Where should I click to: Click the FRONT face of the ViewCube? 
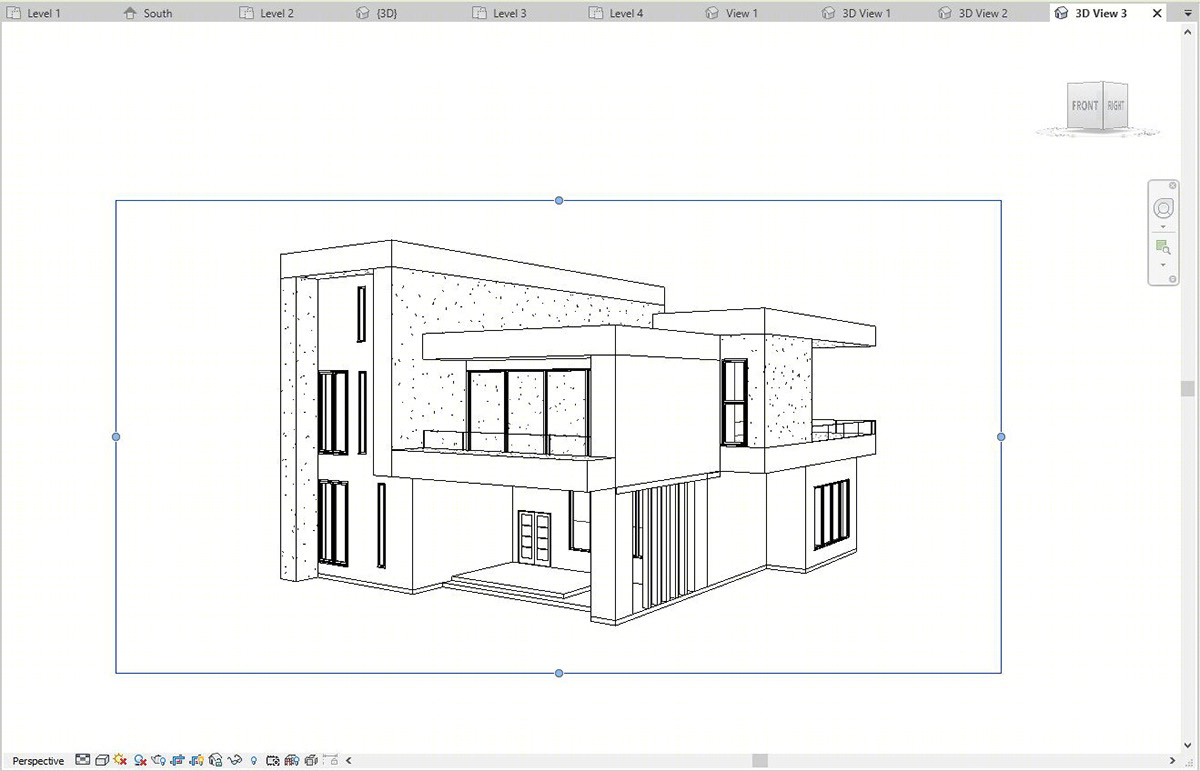[x=1085, y=105]
